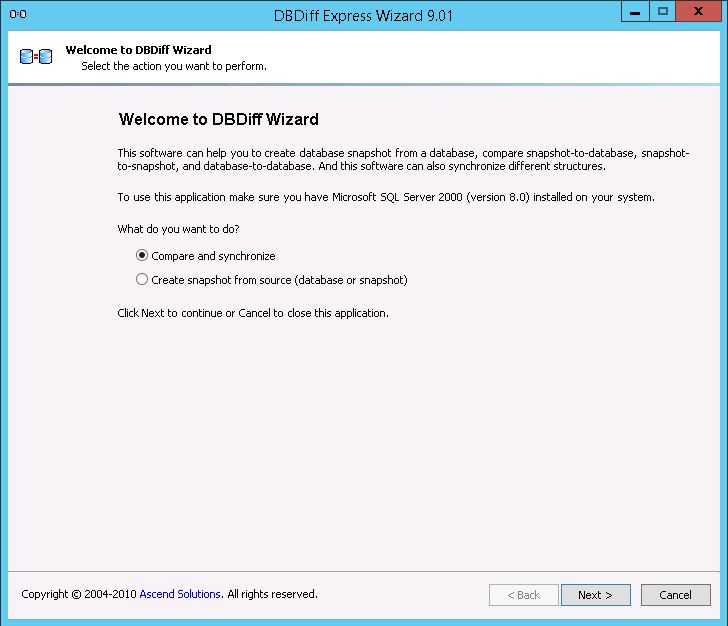The image size is (728, 626).
Task: Click the What do you want to do prompt
Action: tap(178, 229)
